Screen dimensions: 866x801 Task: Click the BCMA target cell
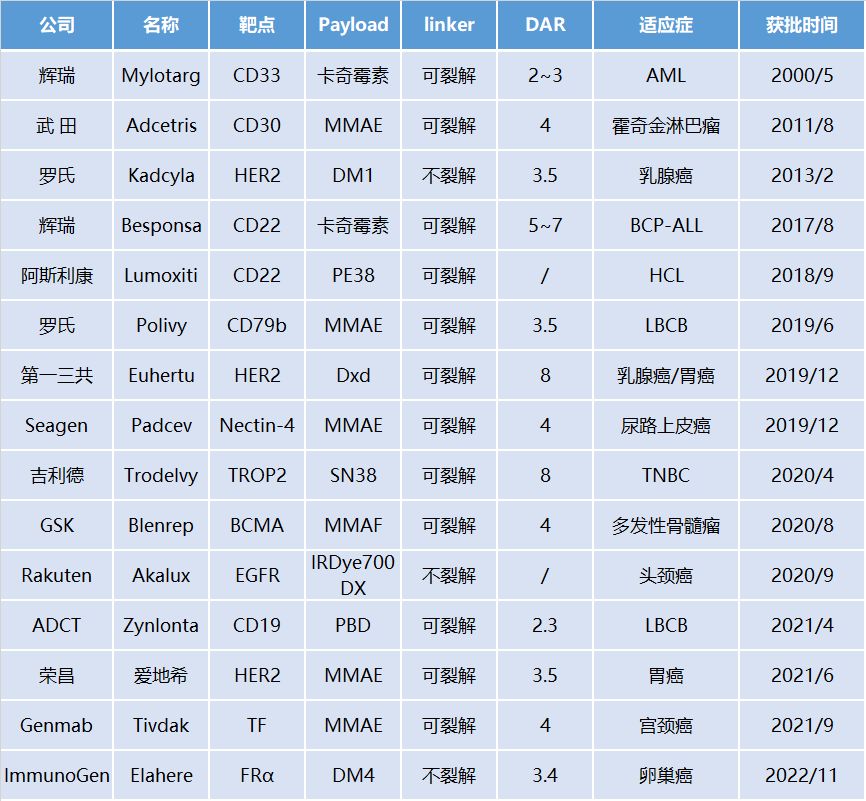(x=257, y=525)
